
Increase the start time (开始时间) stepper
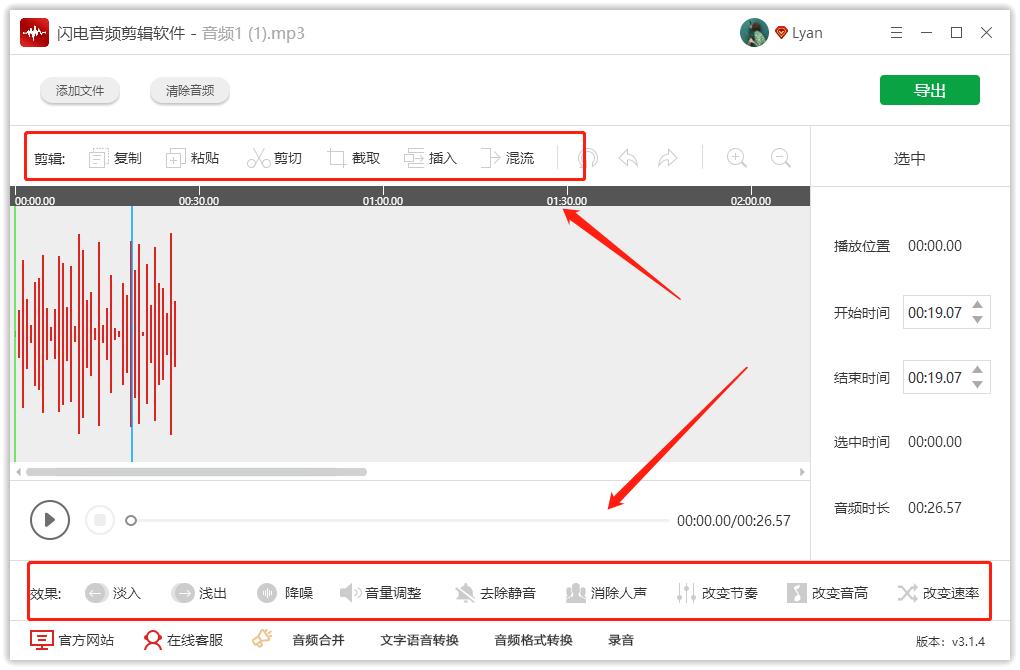pos(977,304)
